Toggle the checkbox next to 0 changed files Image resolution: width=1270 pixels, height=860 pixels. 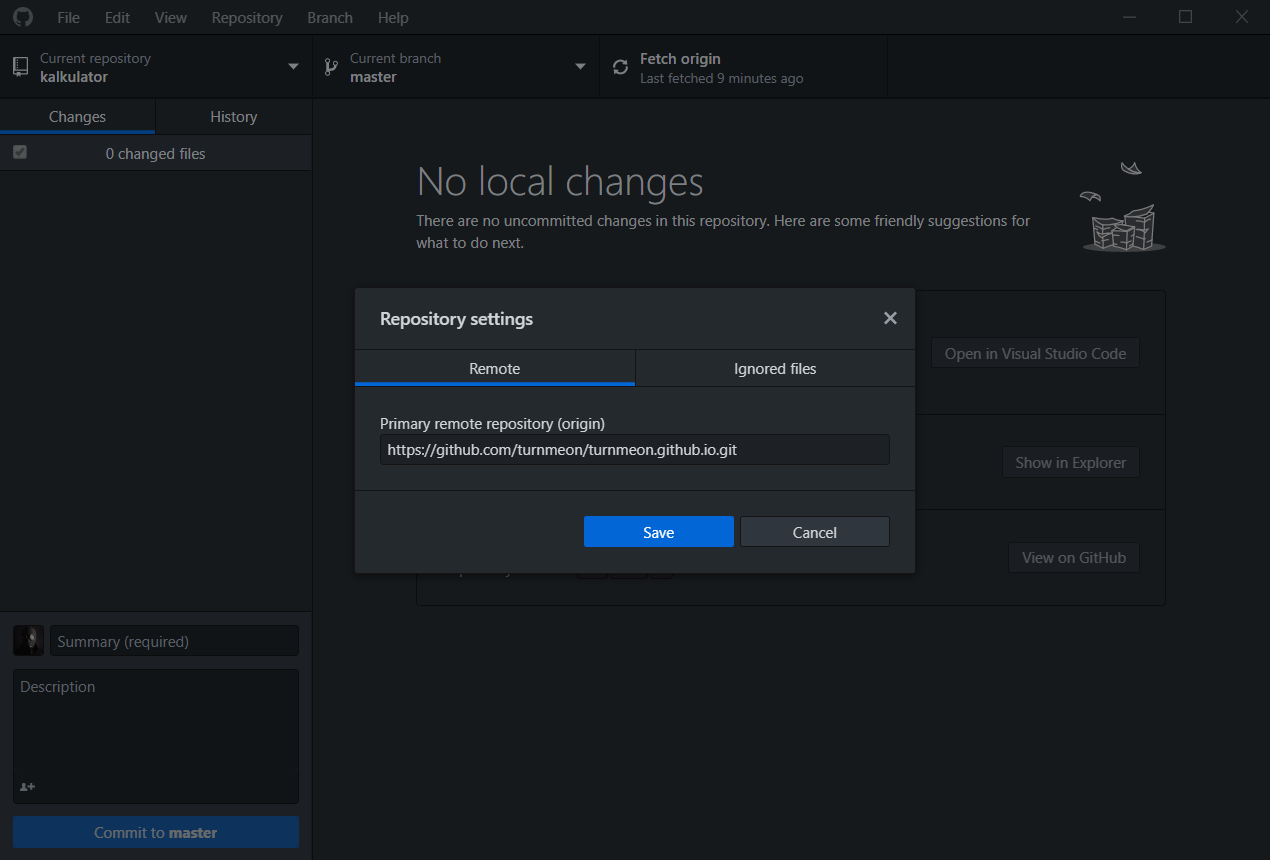click(x=20, y=152)
